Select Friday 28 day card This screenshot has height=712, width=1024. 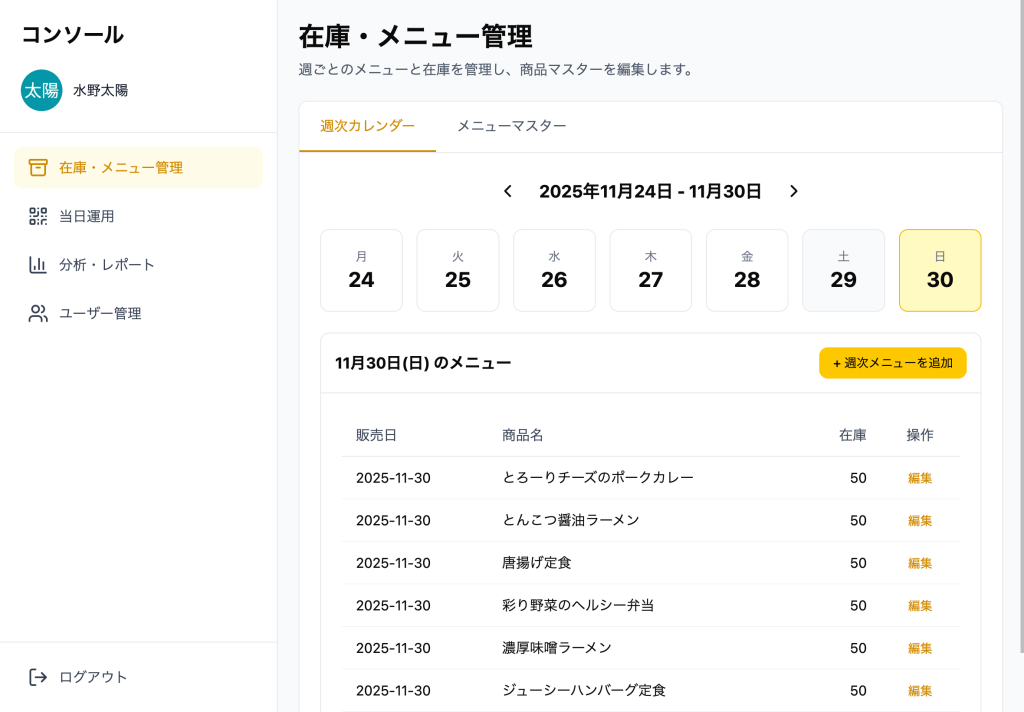(747, 270)
